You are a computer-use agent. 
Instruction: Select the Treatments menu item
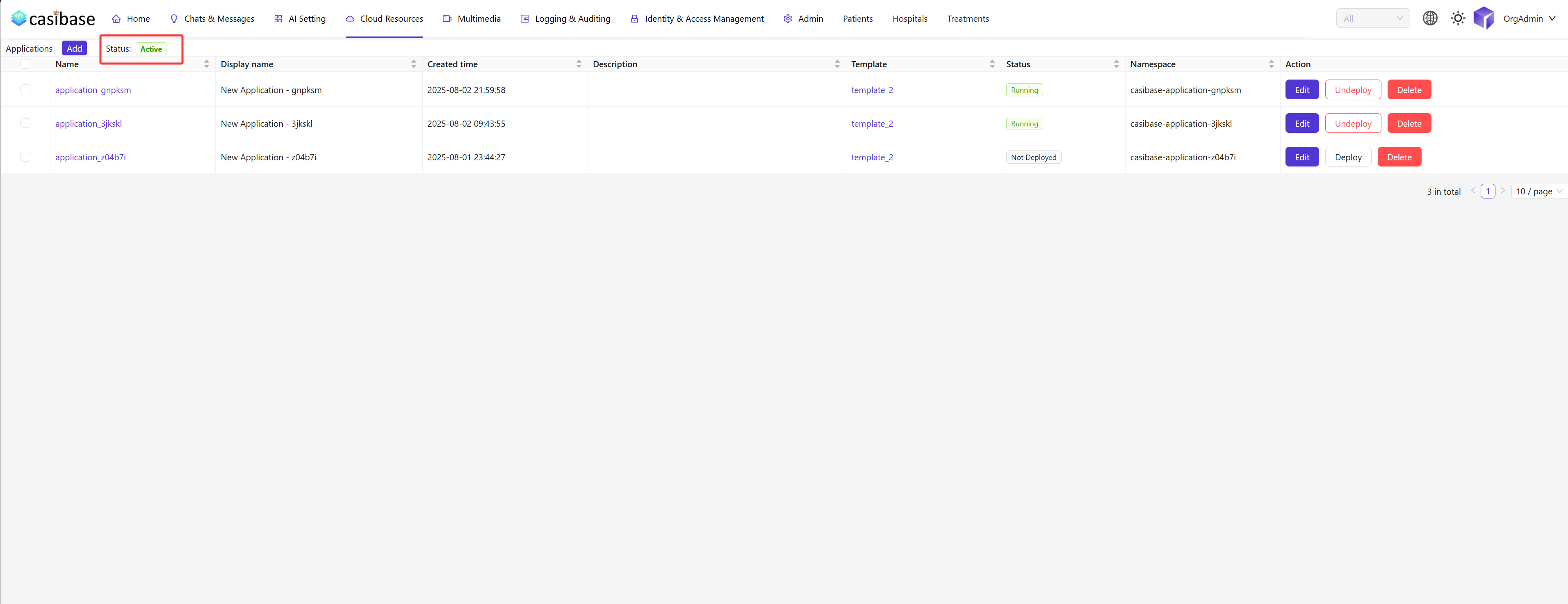(x=968, y=18)
